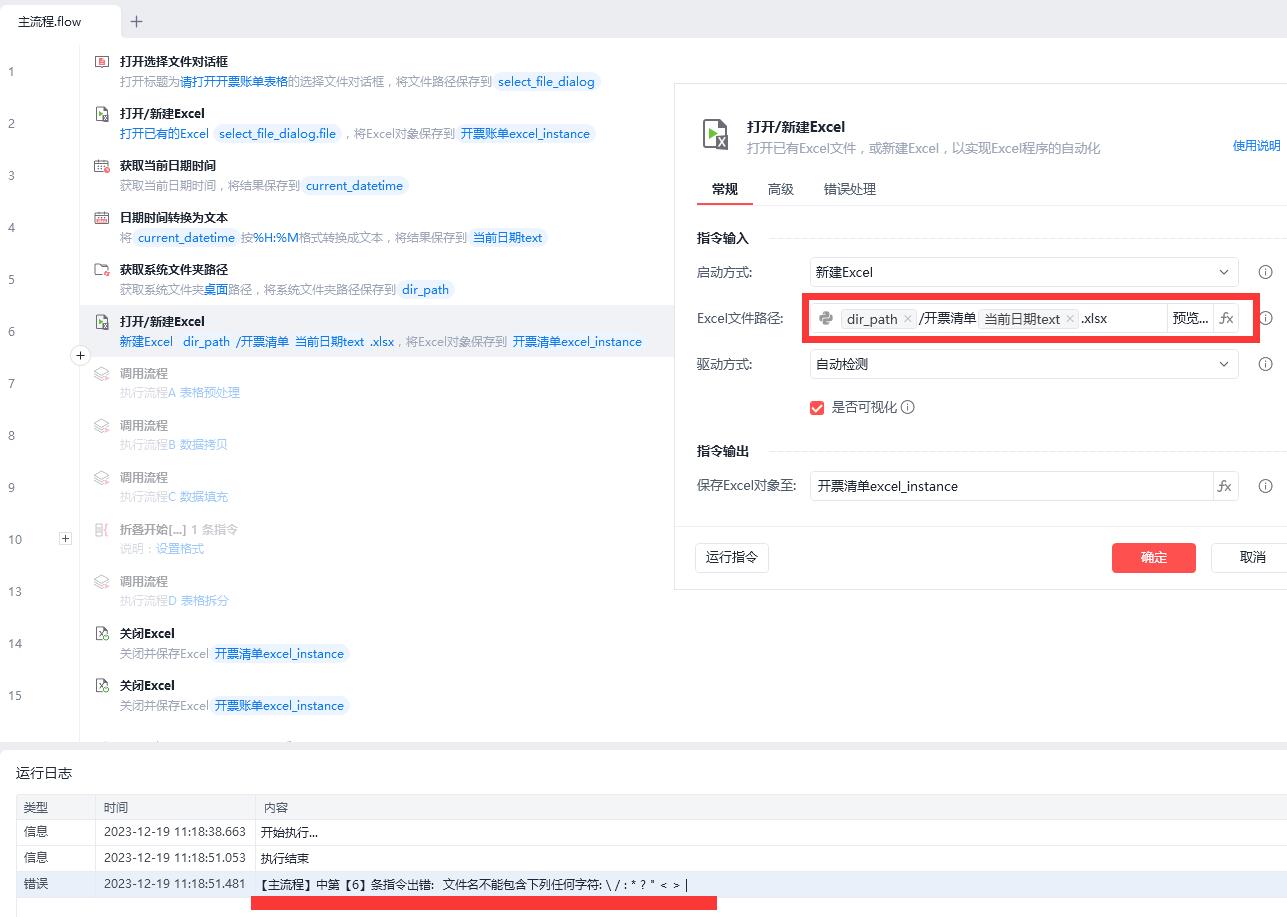Click the 预览 button in the file path field

click(x=1190, y=319)
